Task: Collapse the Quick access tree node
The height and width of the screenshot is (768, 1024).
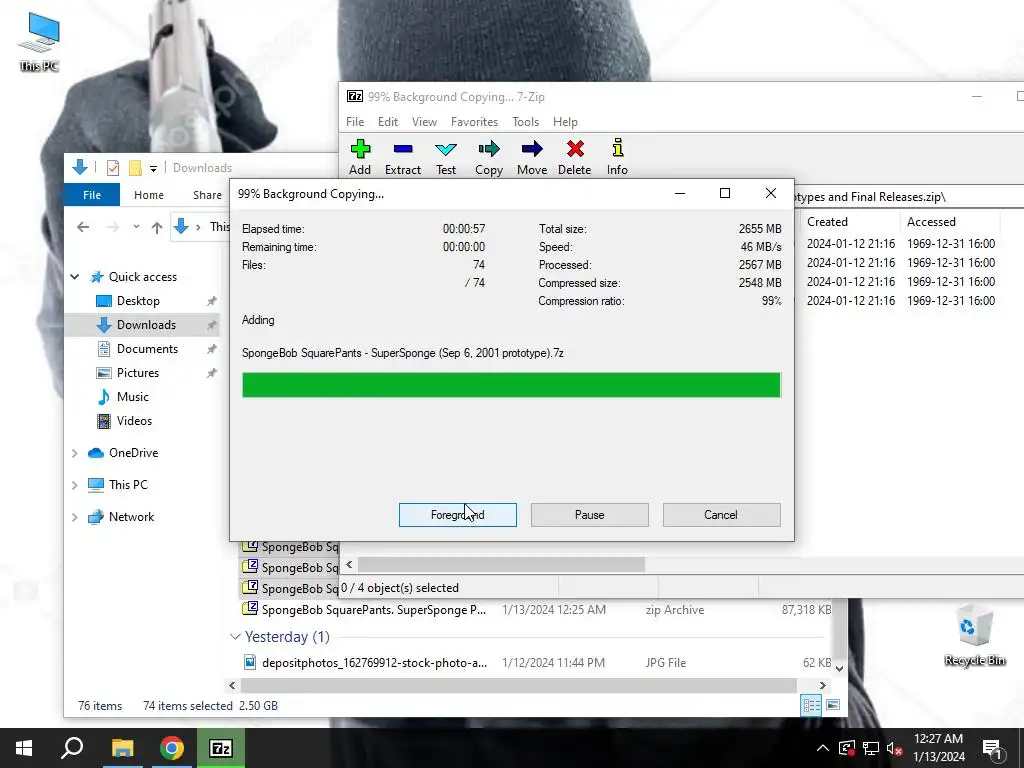Action: click(x=75, y=277)
